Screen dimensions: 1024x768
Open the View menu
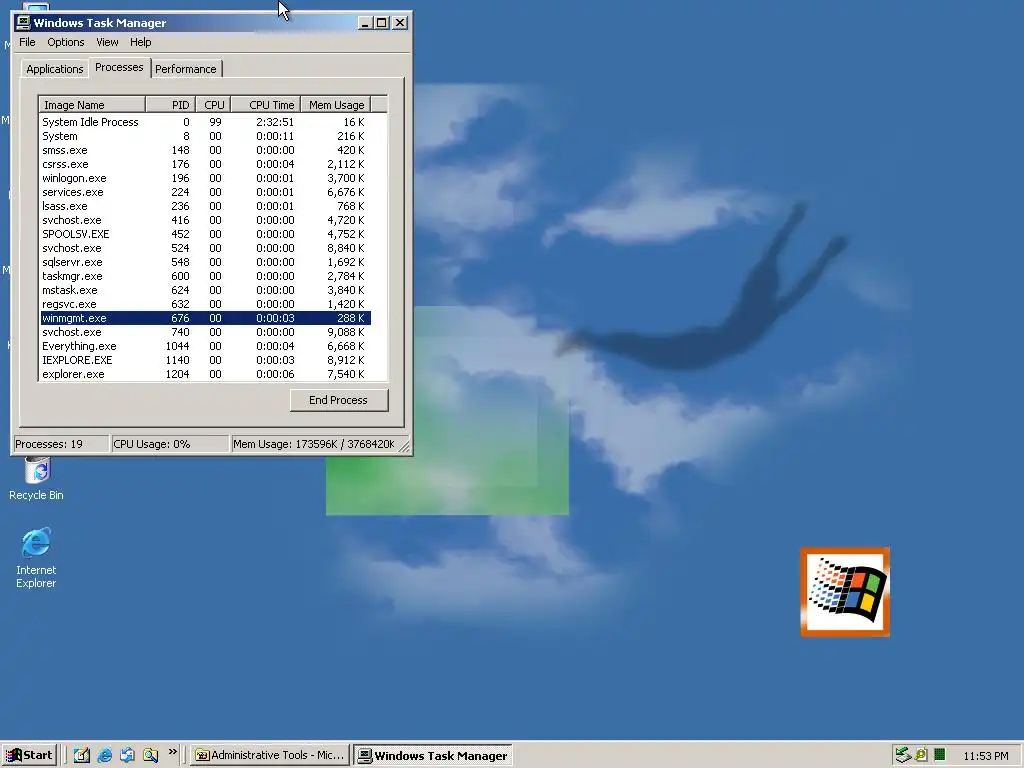tap(107, 42)
